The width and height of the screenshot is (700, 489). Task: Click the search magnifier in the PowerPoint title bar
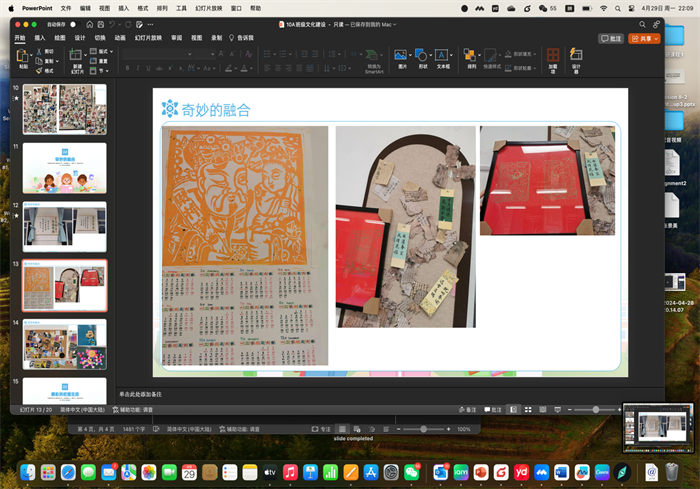tap(642, 25)
